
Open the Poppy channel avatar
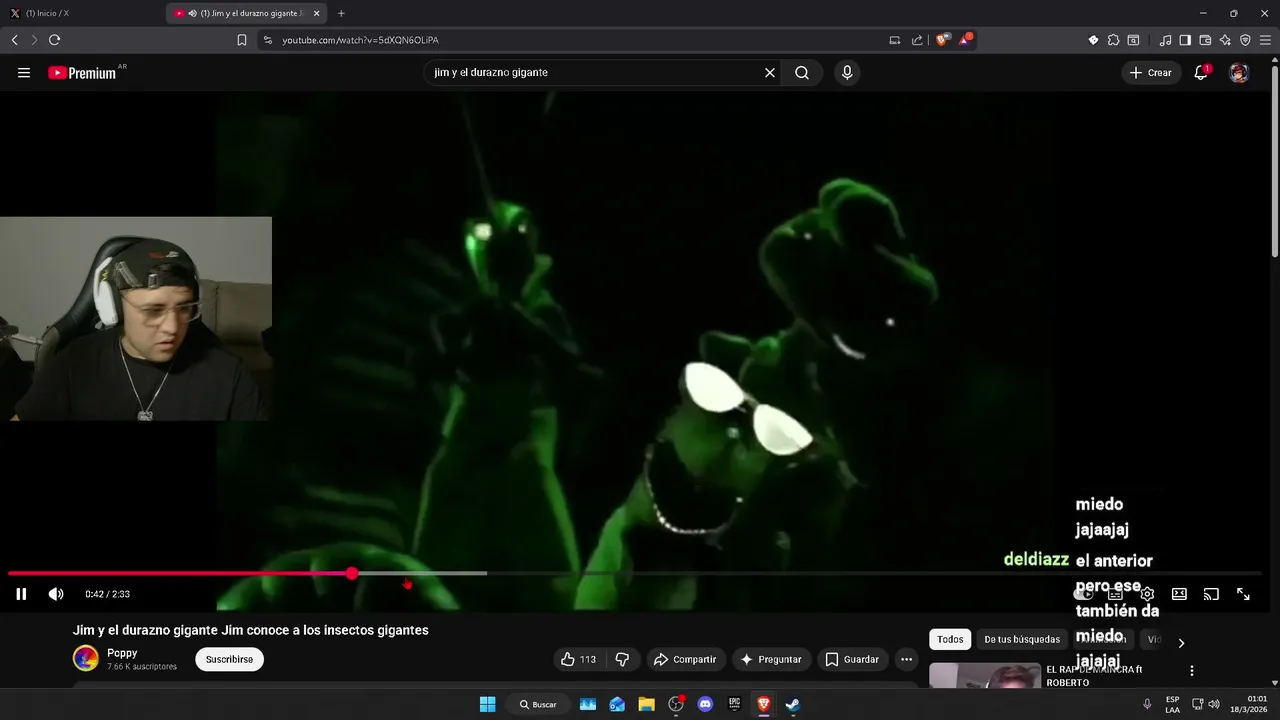(86, 658)
